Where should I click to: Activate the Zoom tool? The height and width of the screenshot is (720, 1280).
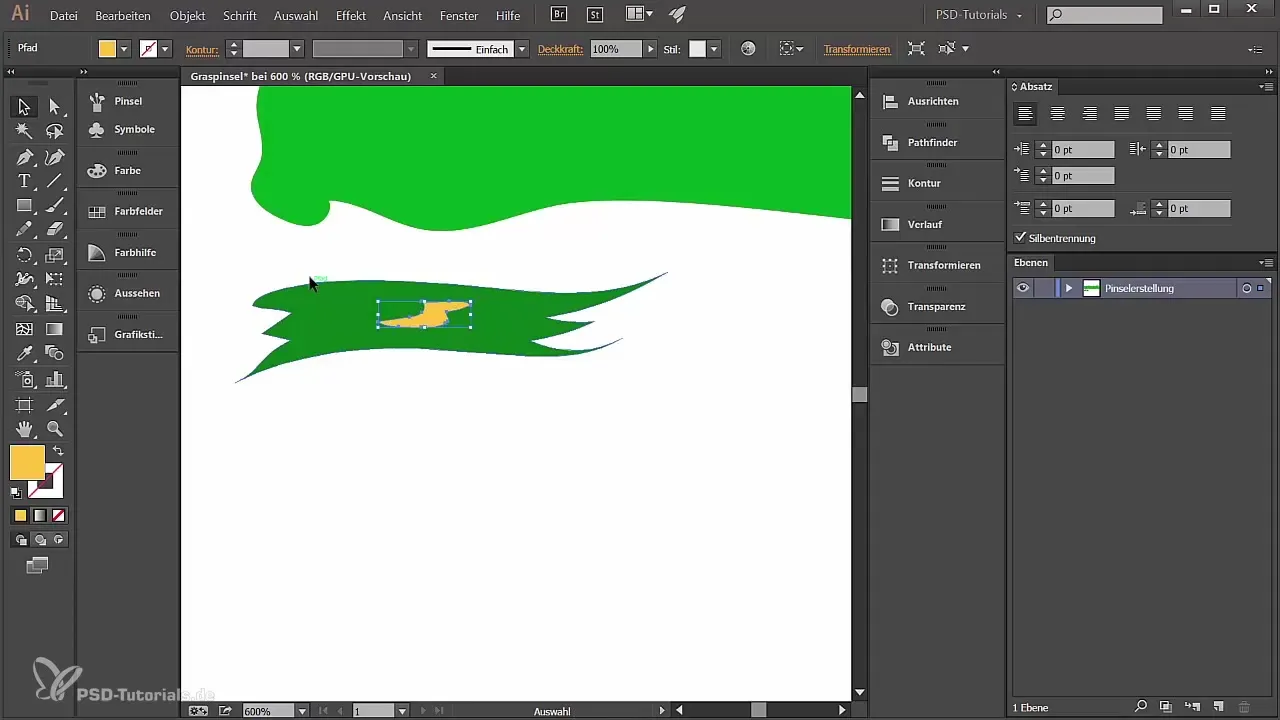[x=55, y=429]
